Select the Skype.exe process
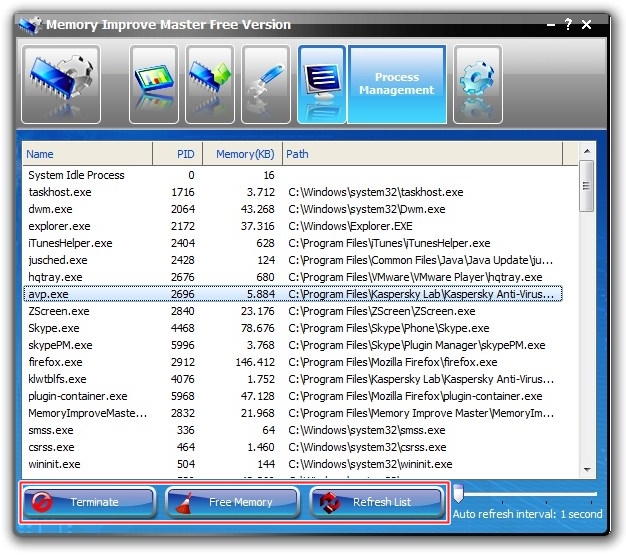 (x=293, y=328)
